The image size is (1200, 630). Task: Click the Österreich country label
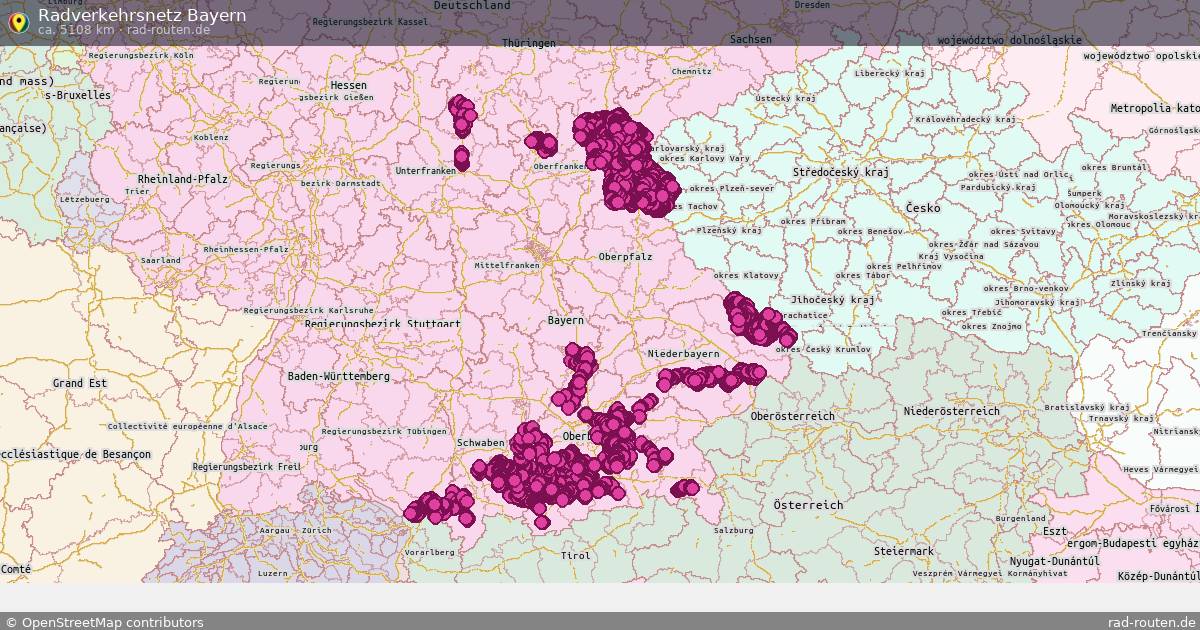806,504
